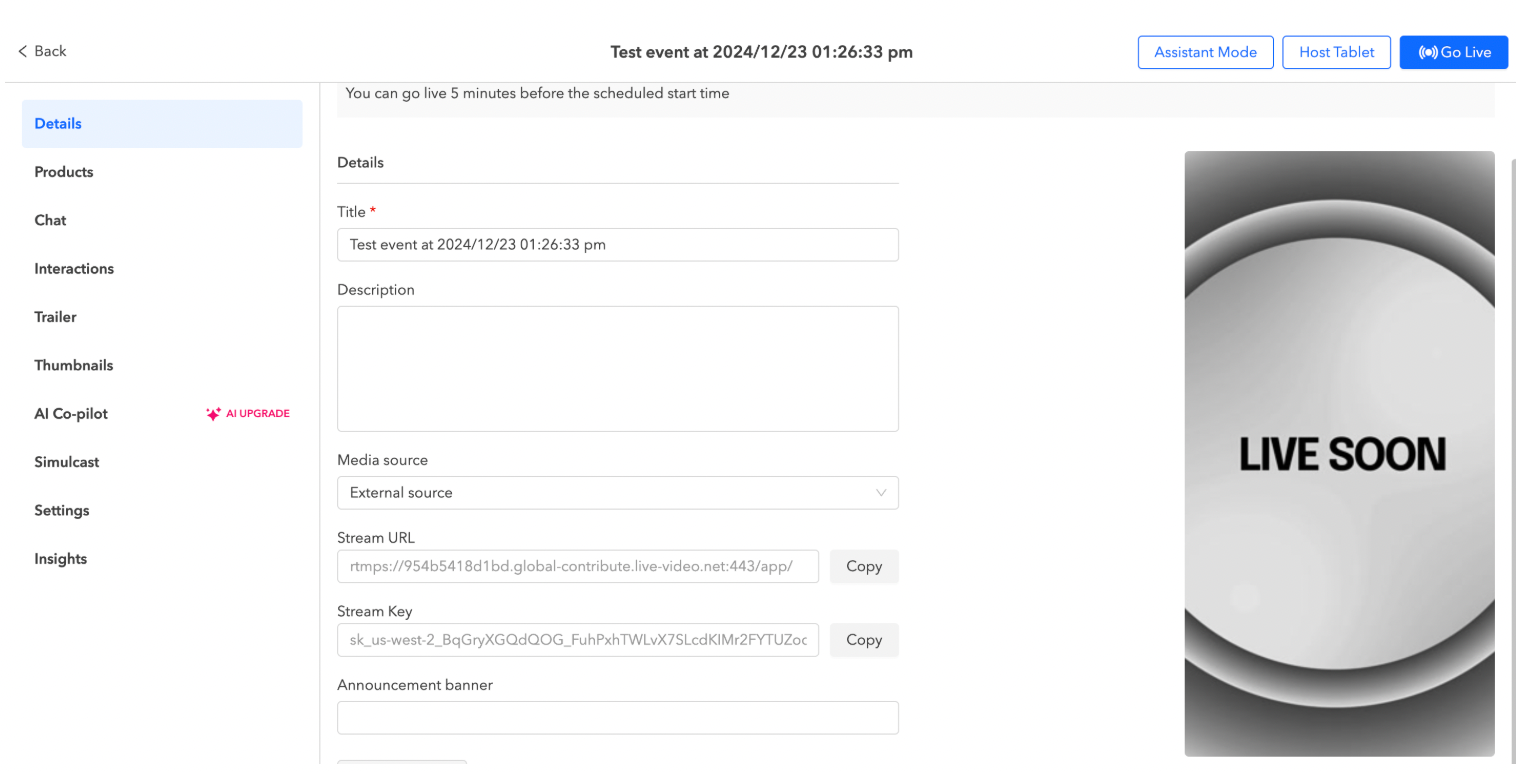Open the Host Tablet view
The height and width of the screenshot is (772, 1516).
(x=1336, y=52)
